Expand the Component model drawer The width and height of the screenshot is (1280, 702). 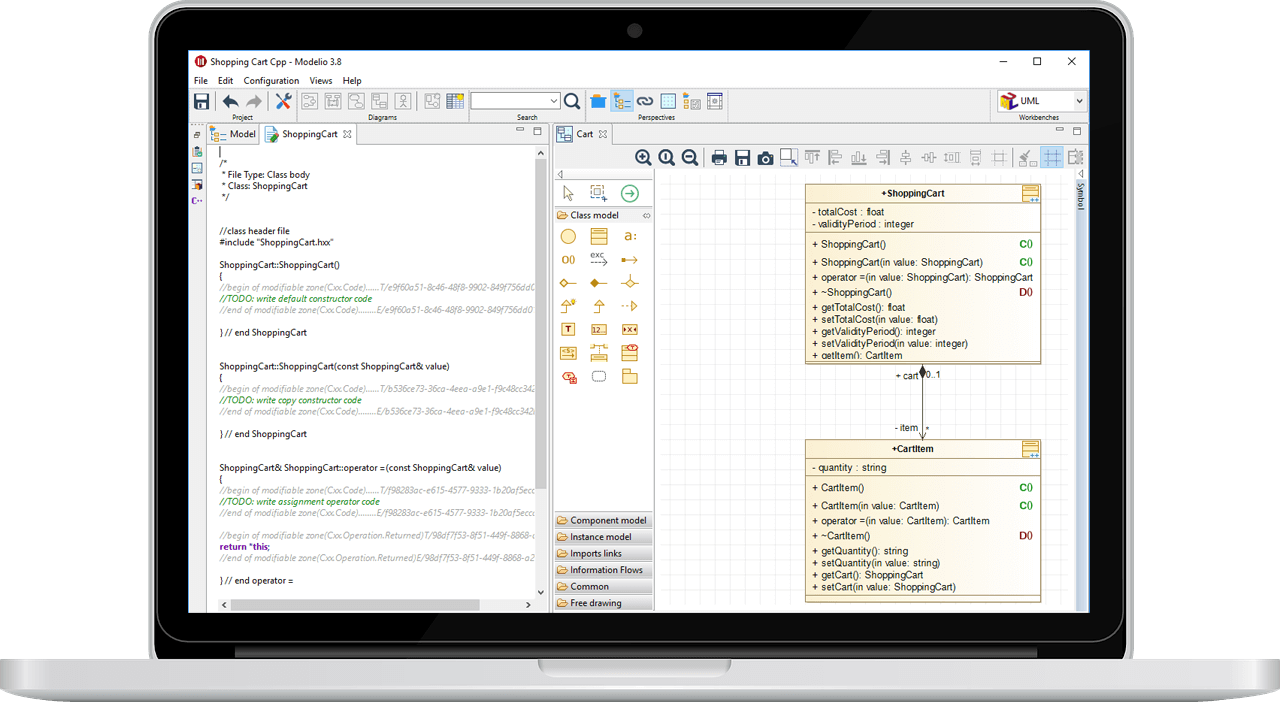[604, 520]
